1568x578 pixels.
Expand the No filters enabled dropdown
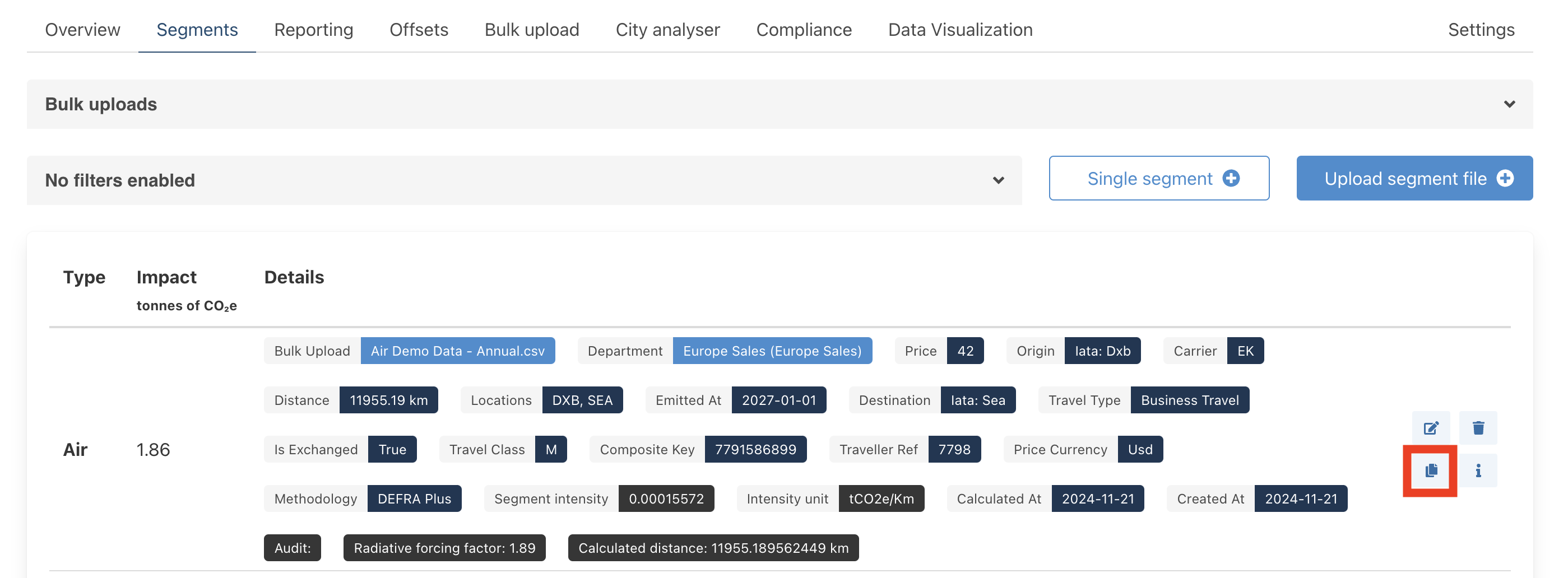(x=998, y=180)
